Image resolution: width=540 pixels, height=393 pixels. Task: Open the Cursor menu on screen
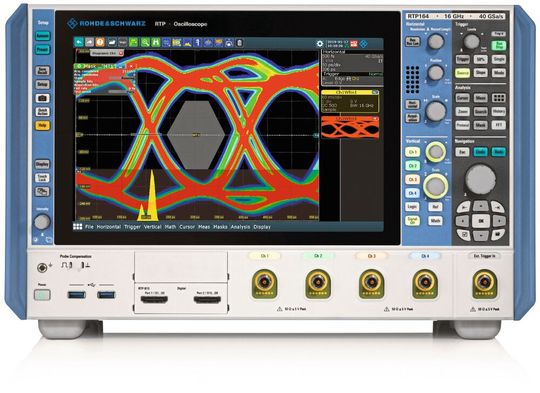click(187, 227)
